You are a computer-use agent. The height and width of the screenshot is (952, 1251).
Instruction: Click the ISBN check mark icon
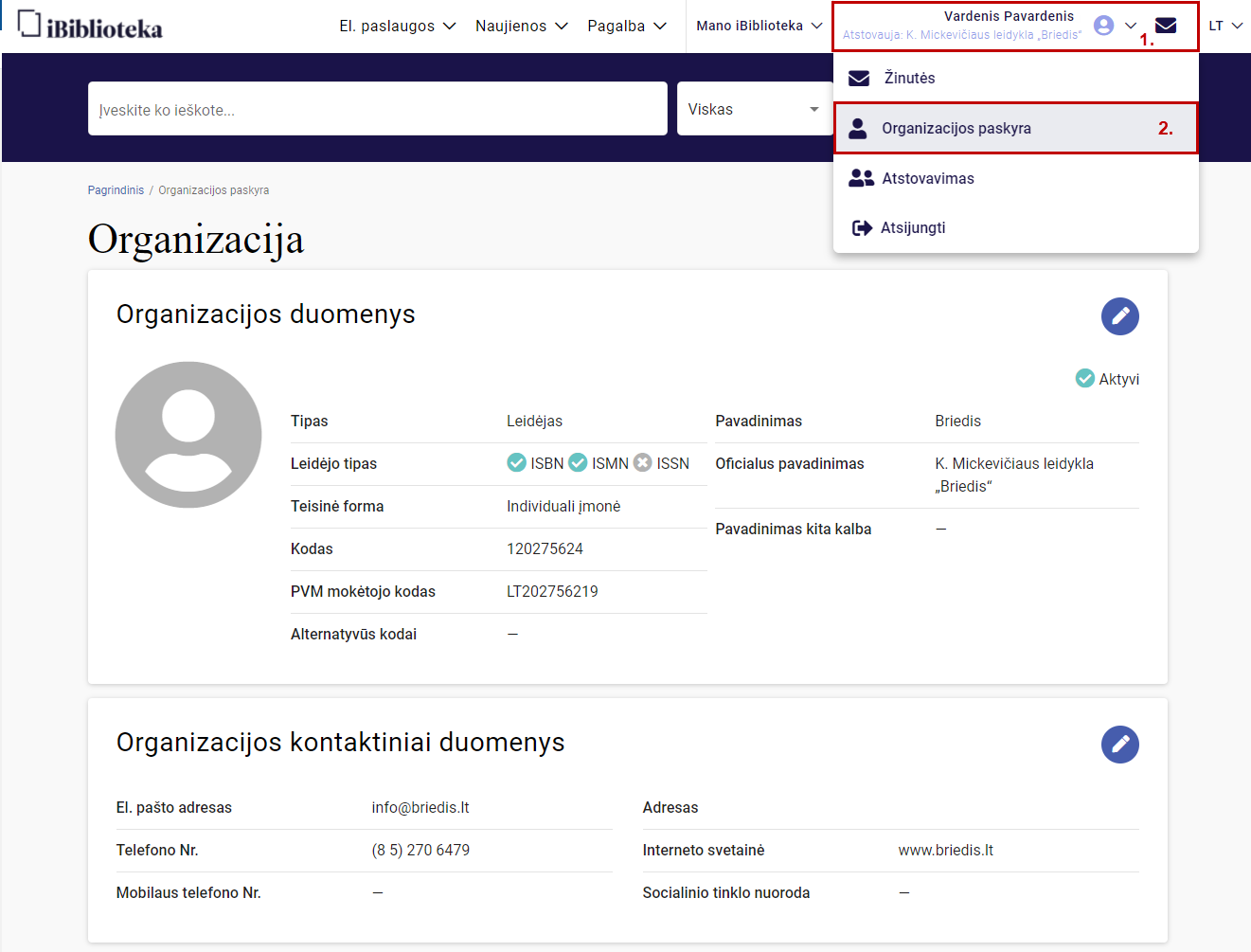tap(517, 462)
